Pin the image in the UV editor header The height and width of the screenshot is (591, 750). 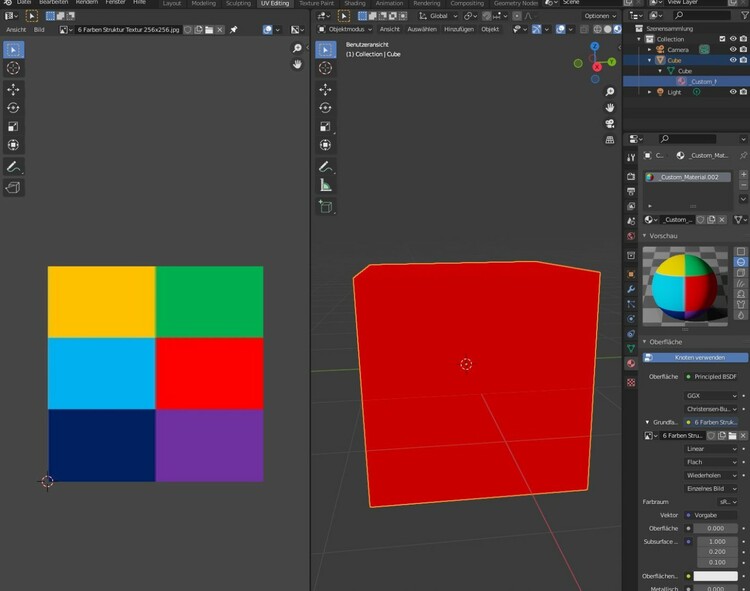234,30
